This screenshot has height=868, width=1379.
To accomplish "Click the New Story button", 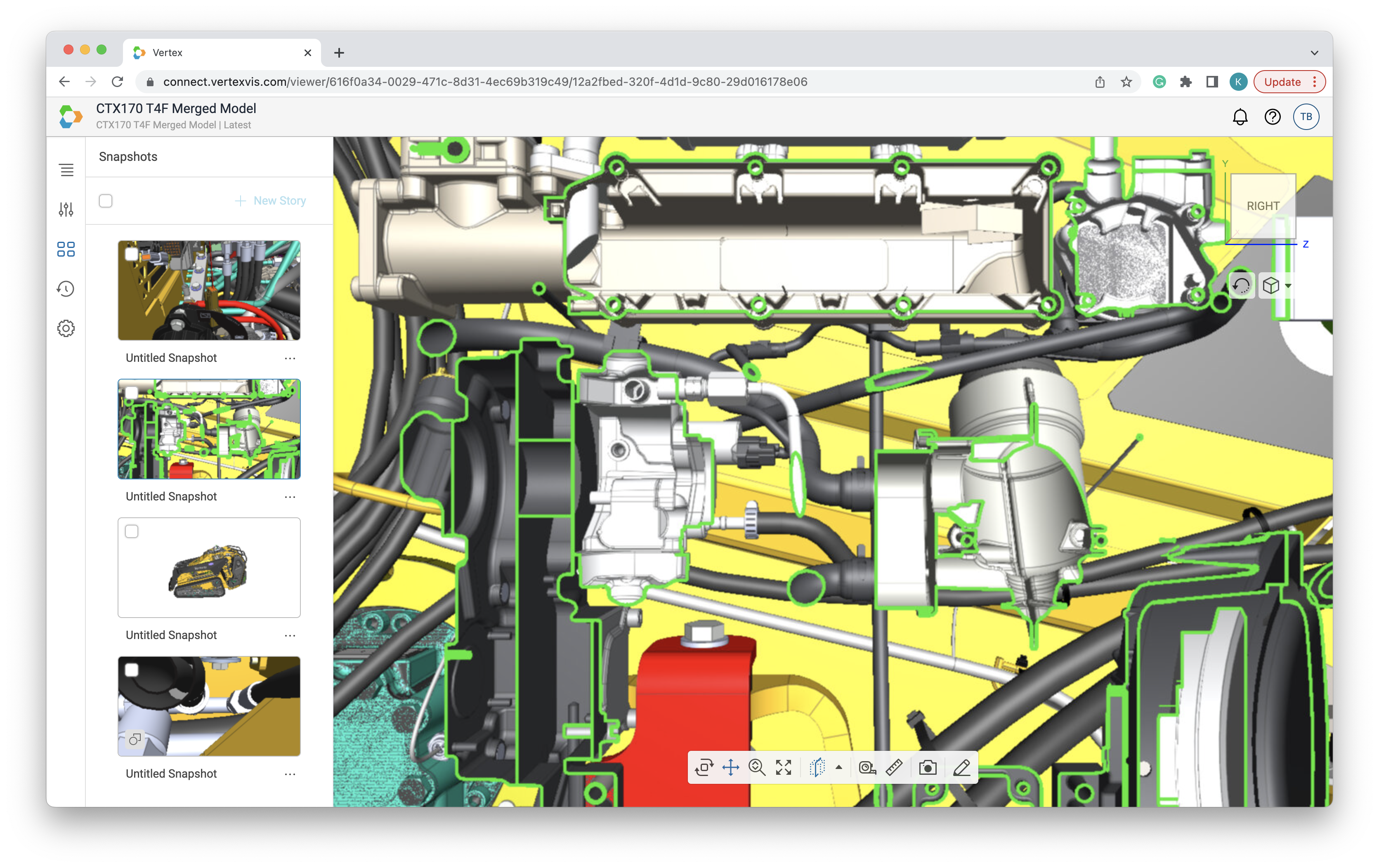I will coord(271,201).
